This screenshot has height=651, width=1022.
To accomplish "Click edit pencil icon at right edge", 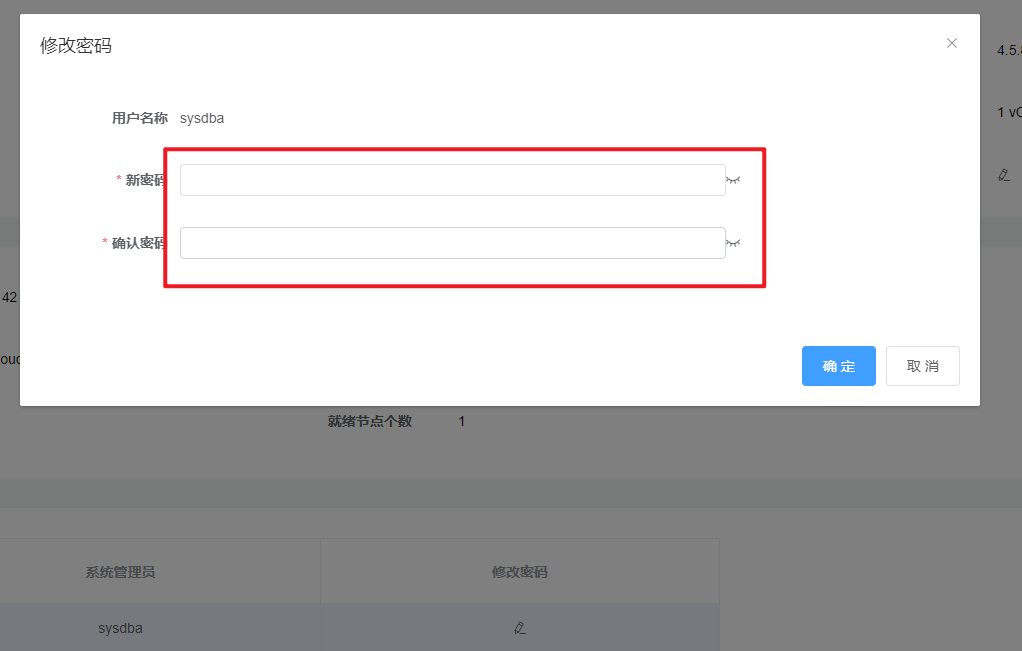I will (x=1004, y=174).
